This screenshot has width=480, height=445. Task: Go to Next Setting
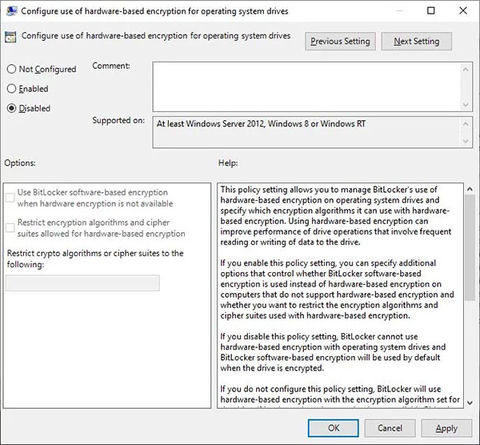416,41
